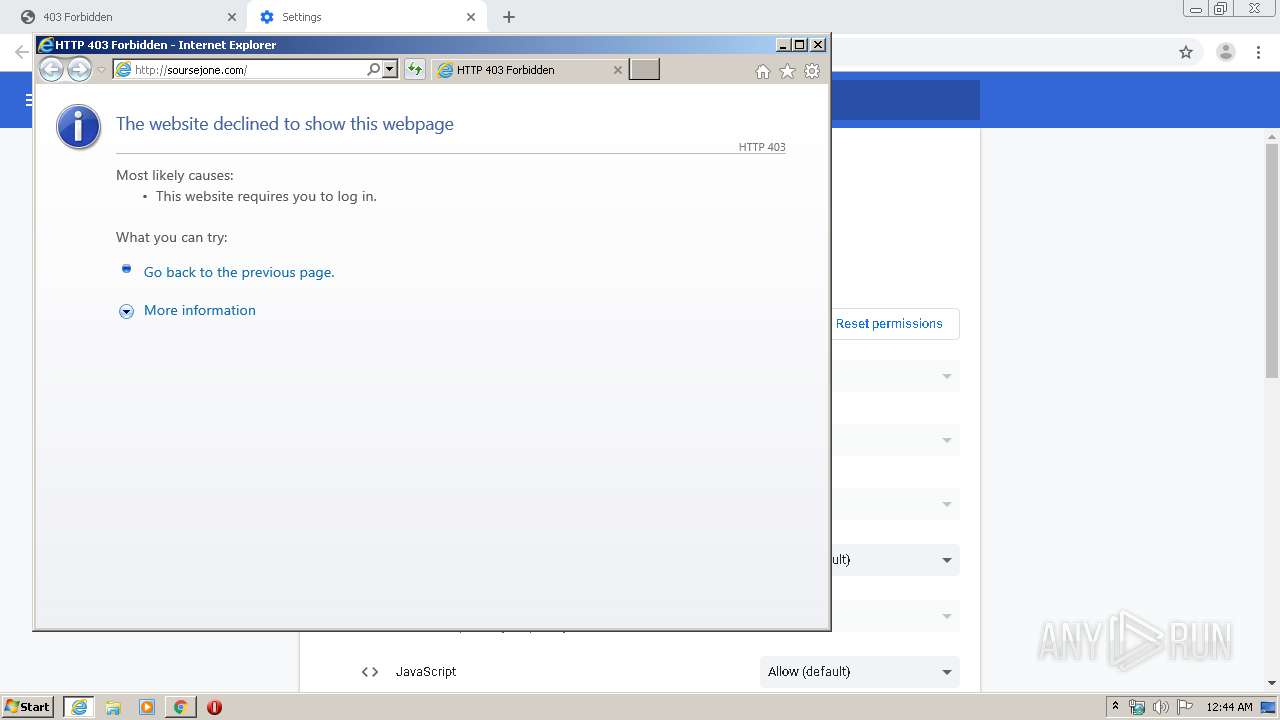Viewport: 1280px width, 720px height.
Task: Close the Chrome Settings tab
Action: [x=471, y=17]
